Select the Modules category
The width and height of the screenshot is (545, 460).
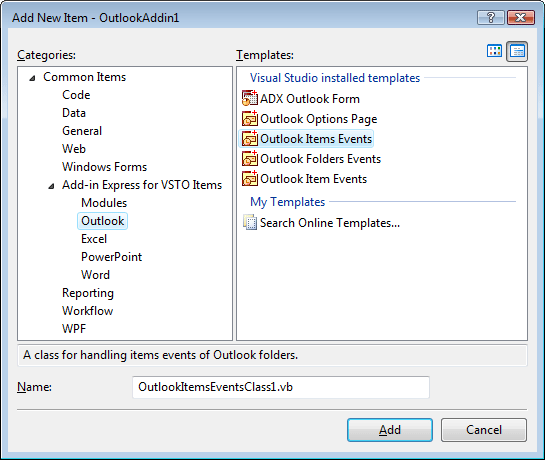point(104,203)
